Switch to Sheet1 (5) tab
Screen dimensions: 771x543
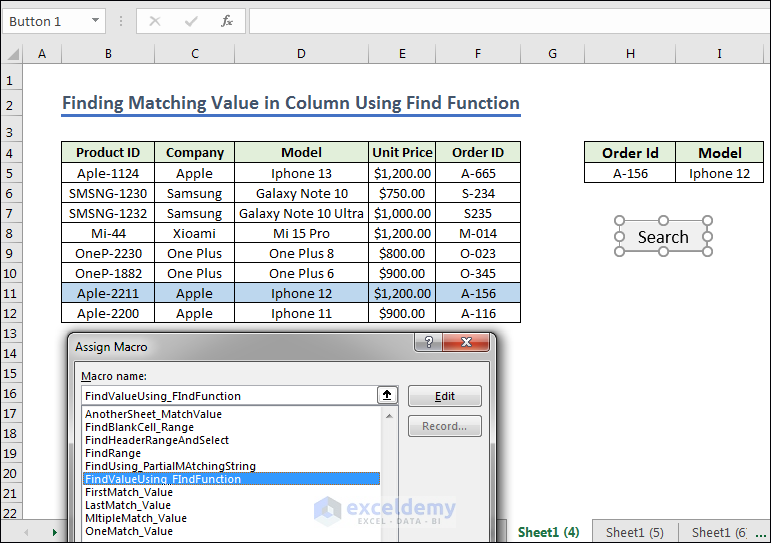pos(635,532)
